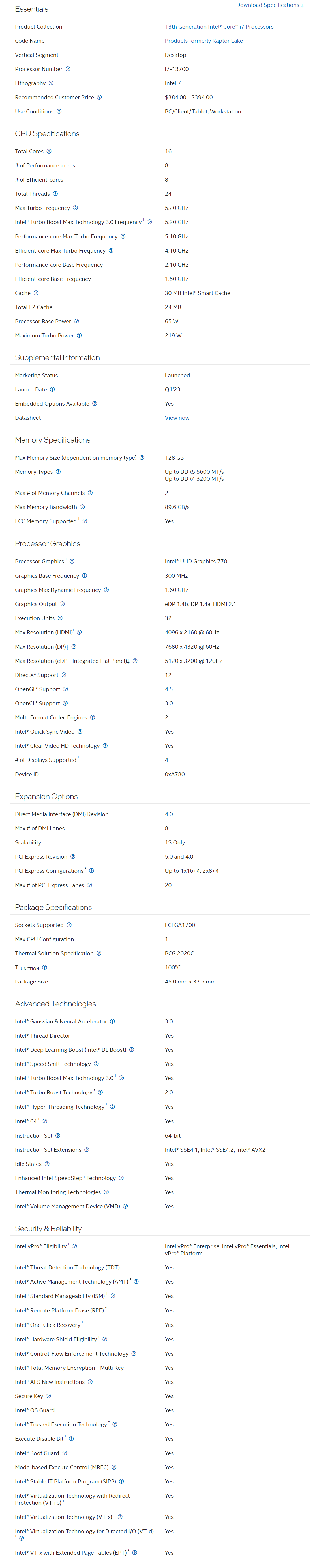This screenshot has width=317, height=1568.
Task: Open 13th Generation Intel Core i7 Processors link
Action: point(219,27)
